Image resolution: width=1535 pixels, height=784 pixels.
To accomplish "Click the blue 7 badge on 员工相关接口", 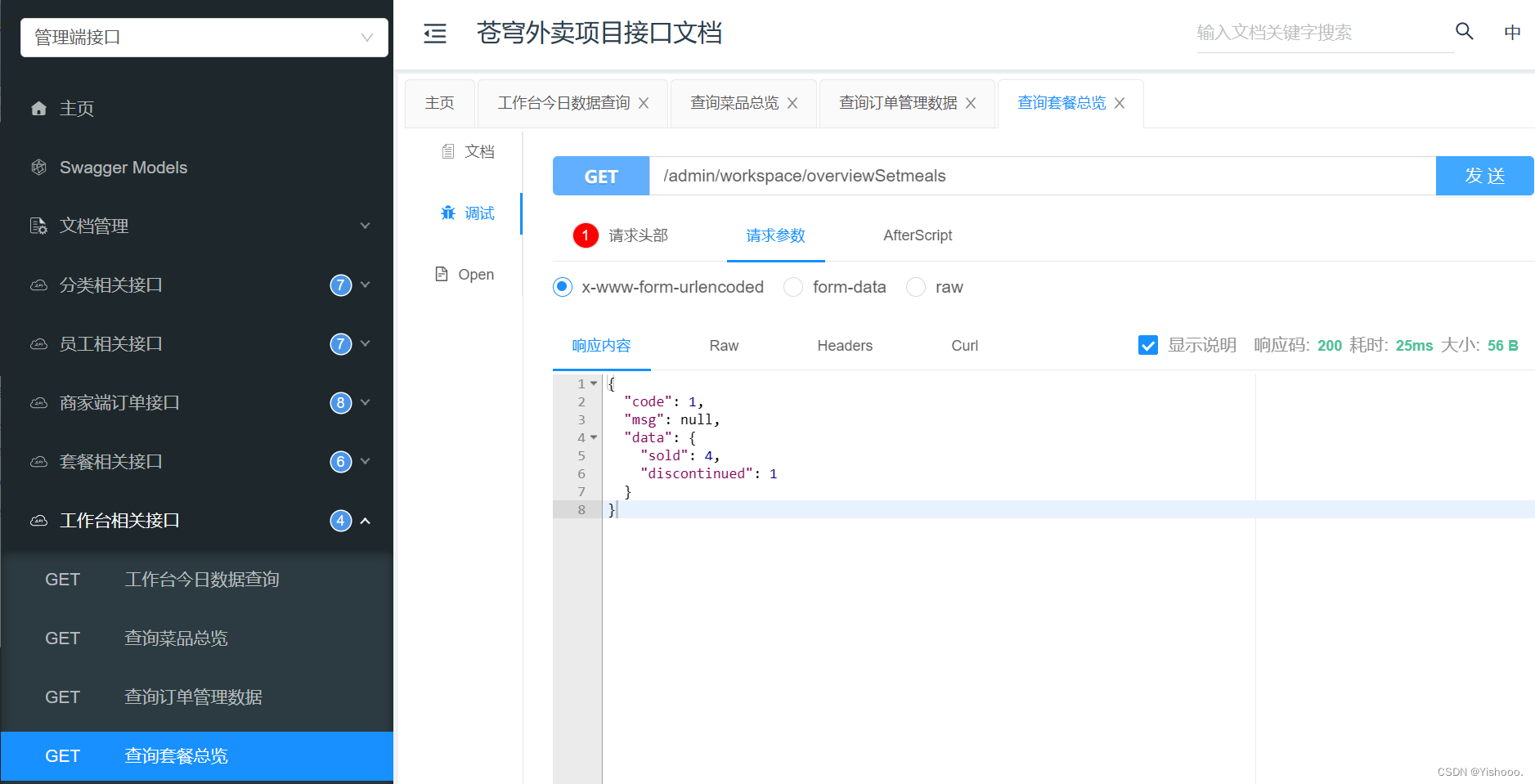I will coord(341,343).
